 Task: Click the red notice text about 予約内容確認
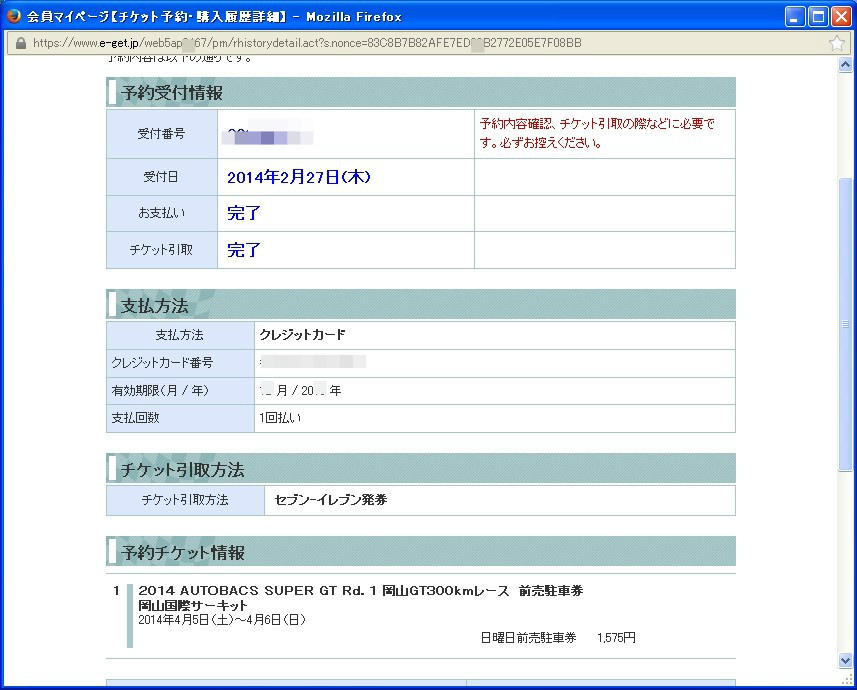(x=597, y=133)
